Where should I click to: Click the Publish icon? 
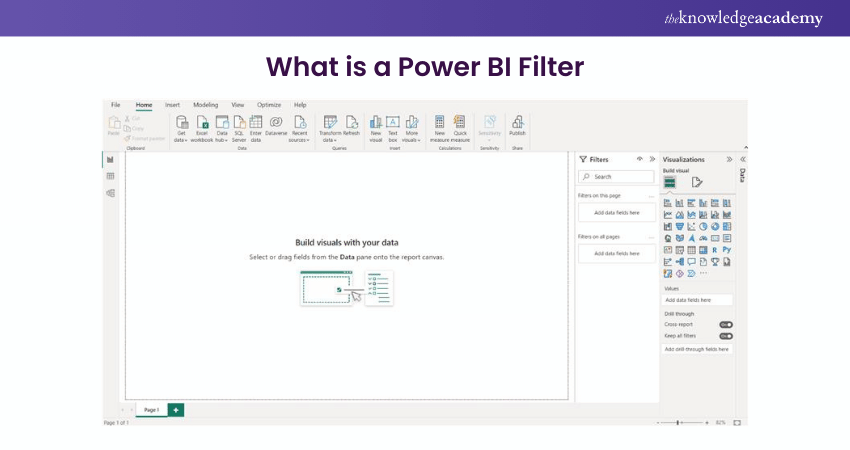tap(517, 123)
